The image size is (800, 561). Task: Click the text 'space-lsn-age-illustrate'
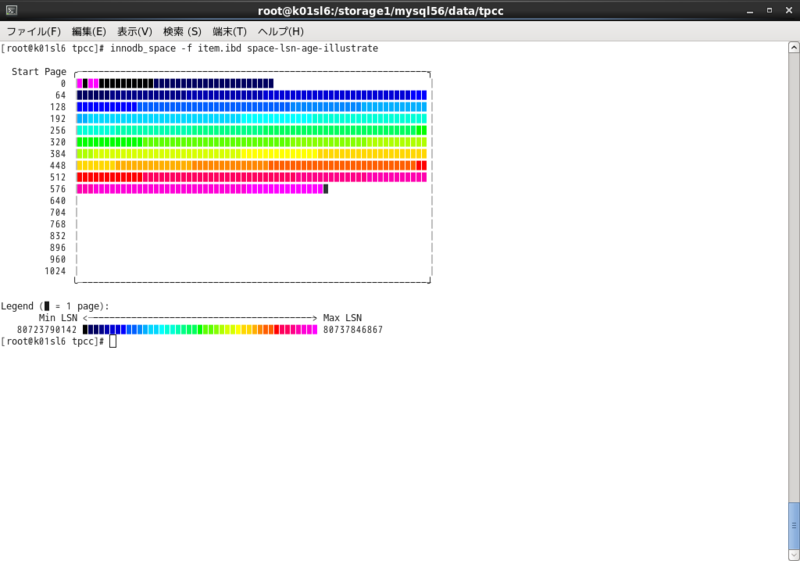313,48
